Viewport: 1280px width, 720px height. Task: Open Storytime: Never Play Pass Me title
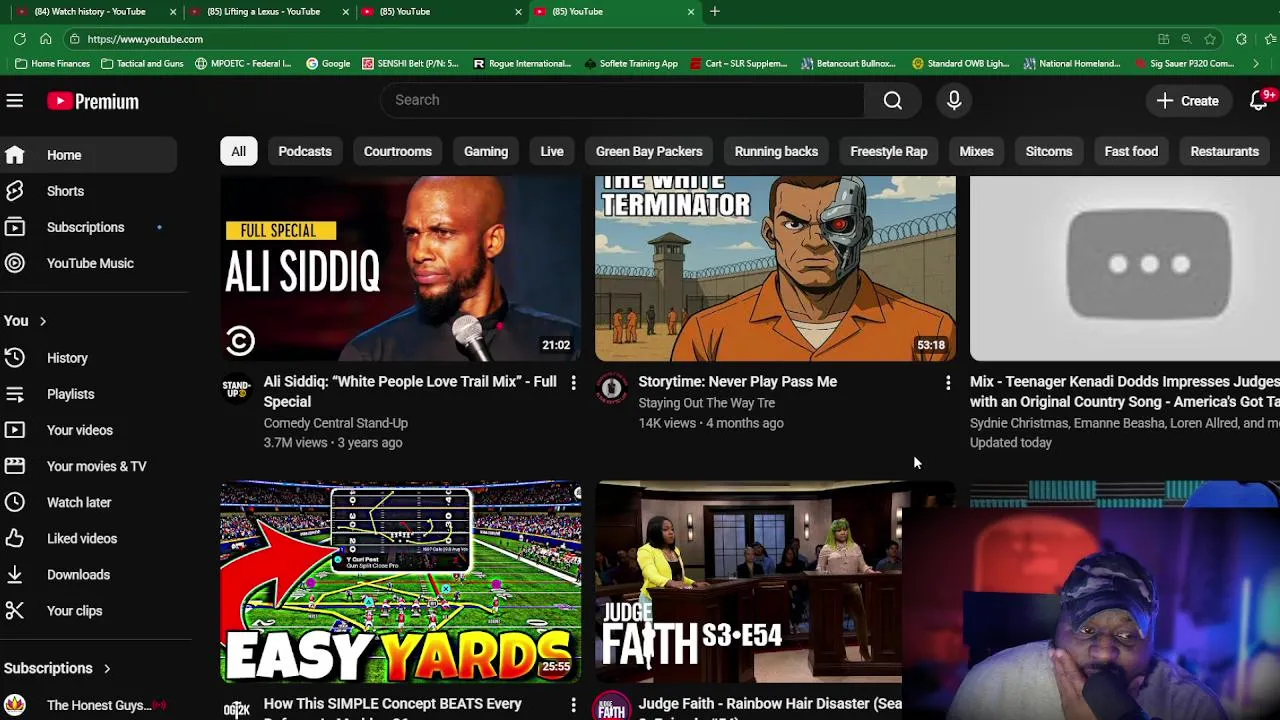click(737, 381)
